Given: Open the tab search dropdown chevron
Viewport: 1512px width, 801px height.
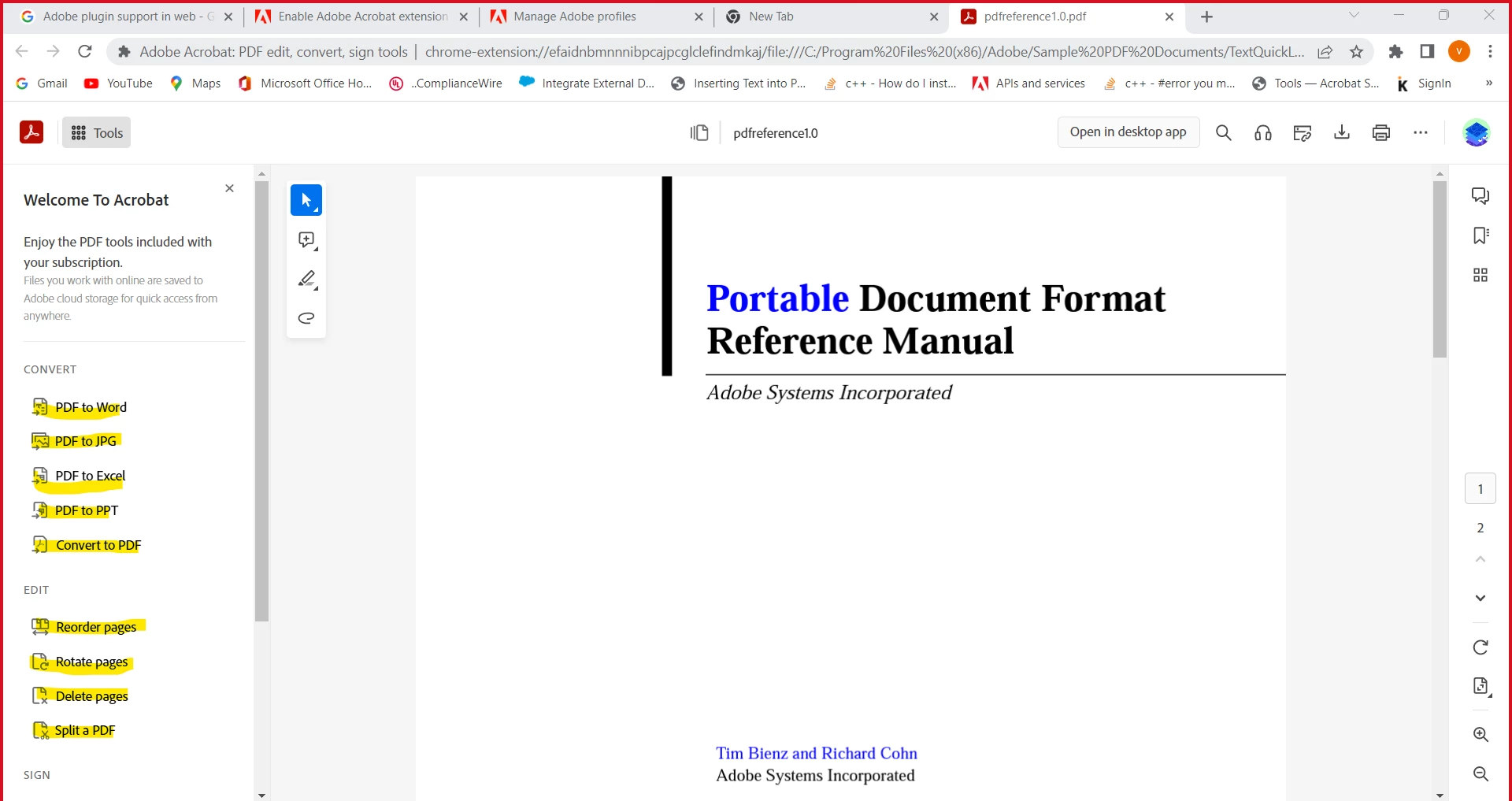Looking at the screenshot, I should [1354, 15].
